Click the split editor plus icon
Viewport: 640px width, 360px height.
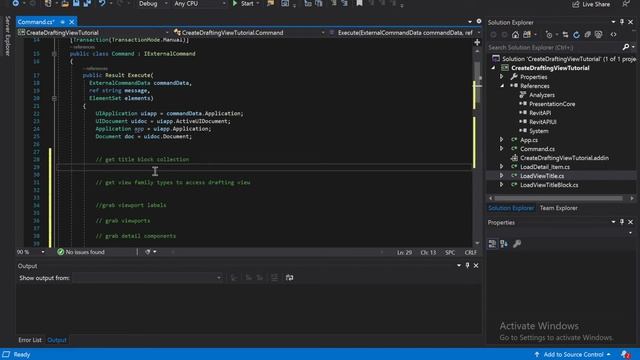tap(477, 42)
